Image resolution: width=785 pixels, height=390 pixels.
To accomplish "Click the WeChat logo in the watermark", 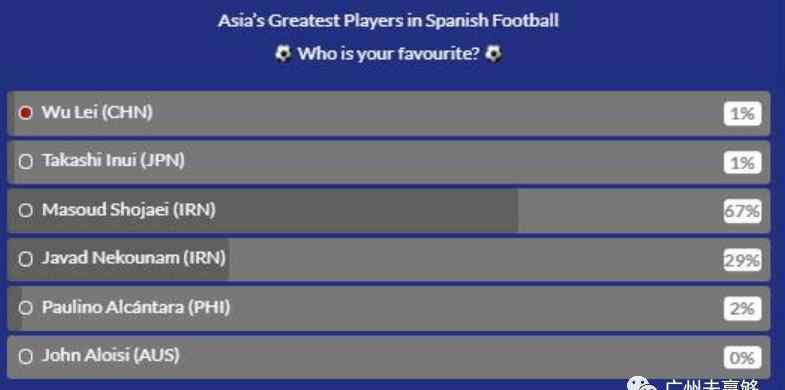I will click(642, 384).
